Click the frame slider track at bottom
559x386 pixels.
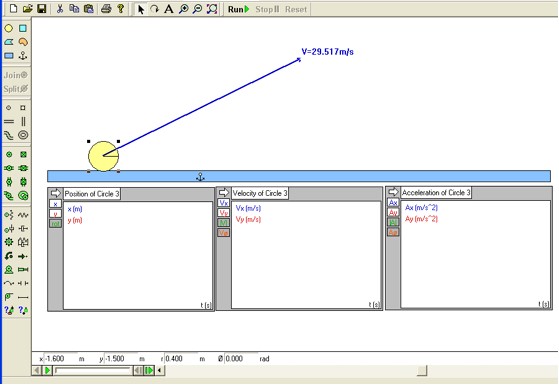point(93,371)
